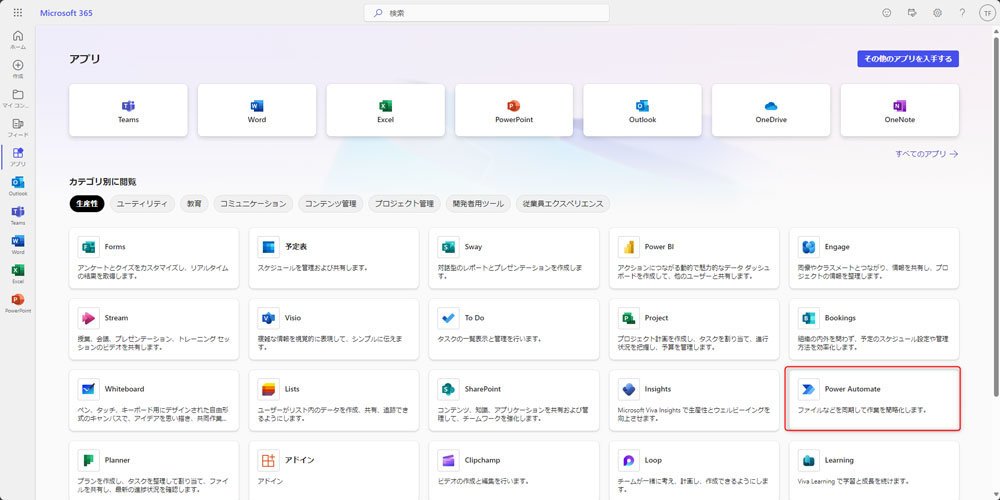This screenshot has height=500, width=1000.
Task: Open the Visio app card
Action: [334, 329]
